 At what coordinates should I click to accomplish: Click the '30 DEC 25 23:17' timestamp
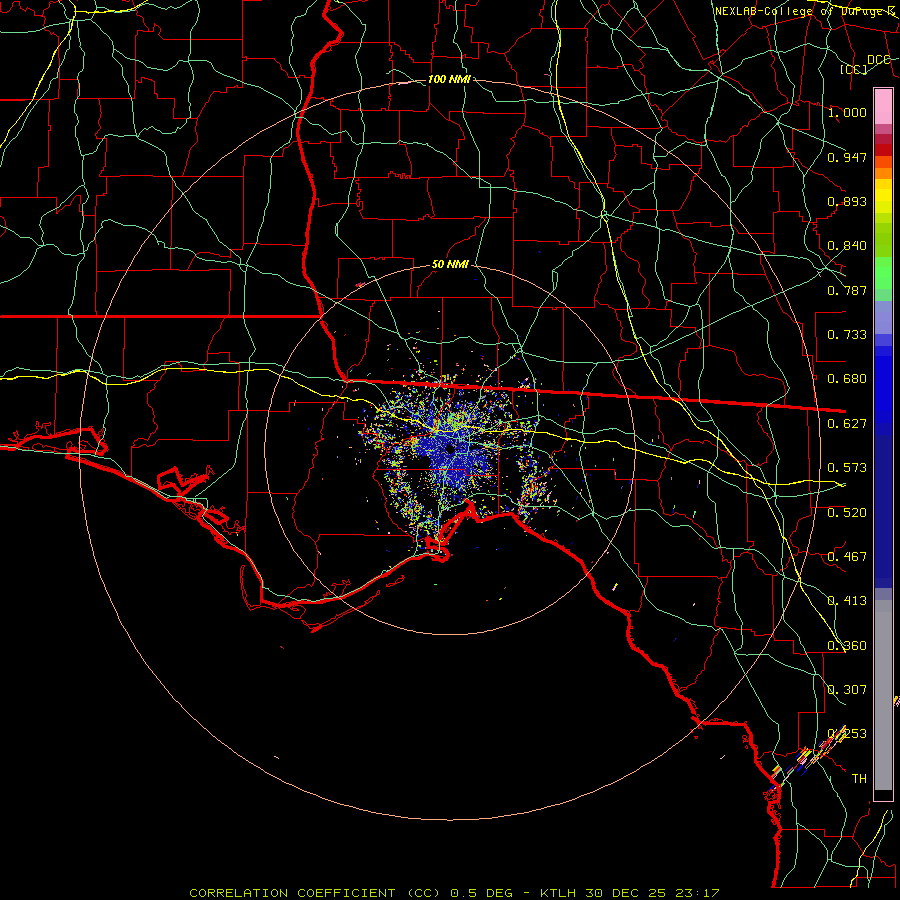coord(653,893)
